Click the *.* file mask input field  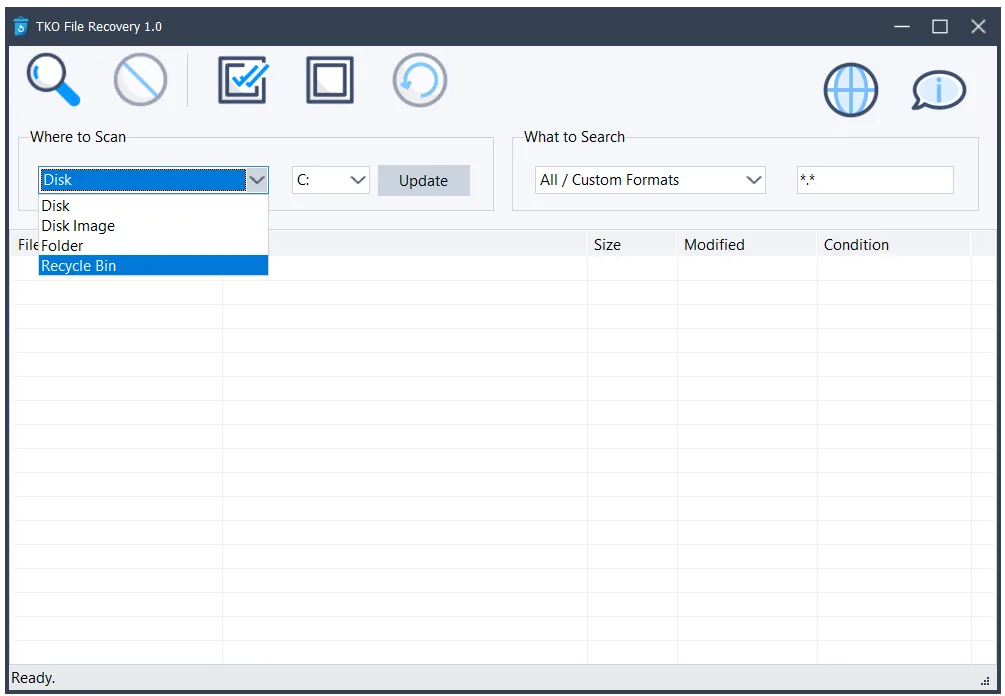pyautogui.click(x=875, y=180)
